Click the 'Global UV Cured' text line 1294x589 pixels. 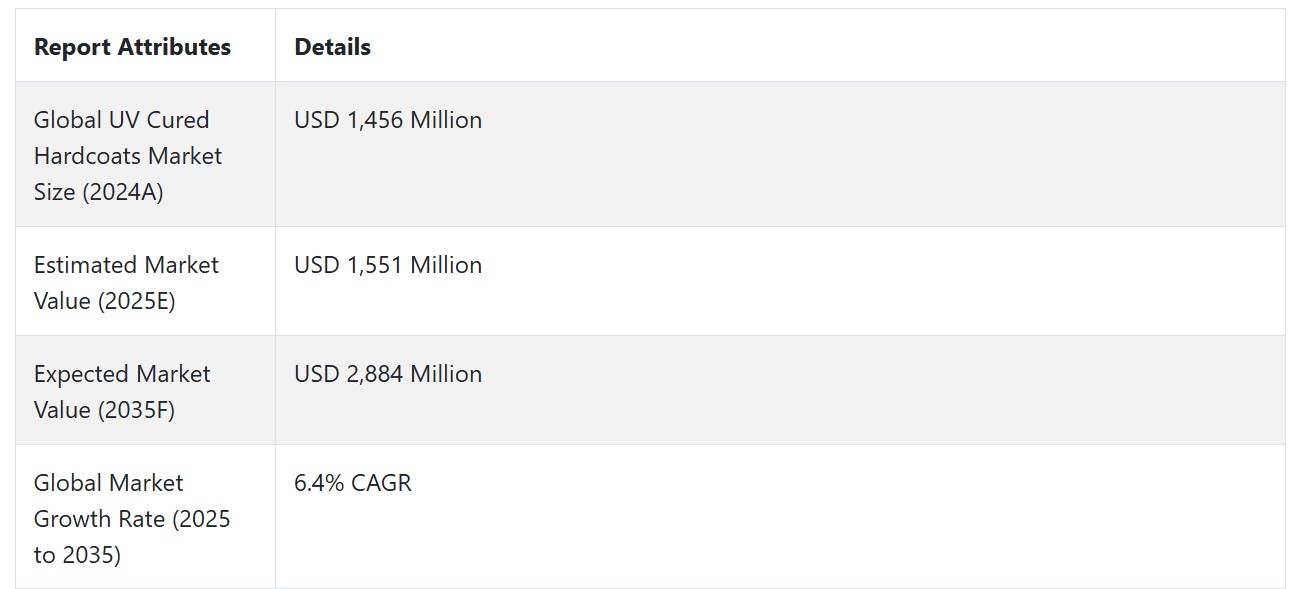(122, 120)
